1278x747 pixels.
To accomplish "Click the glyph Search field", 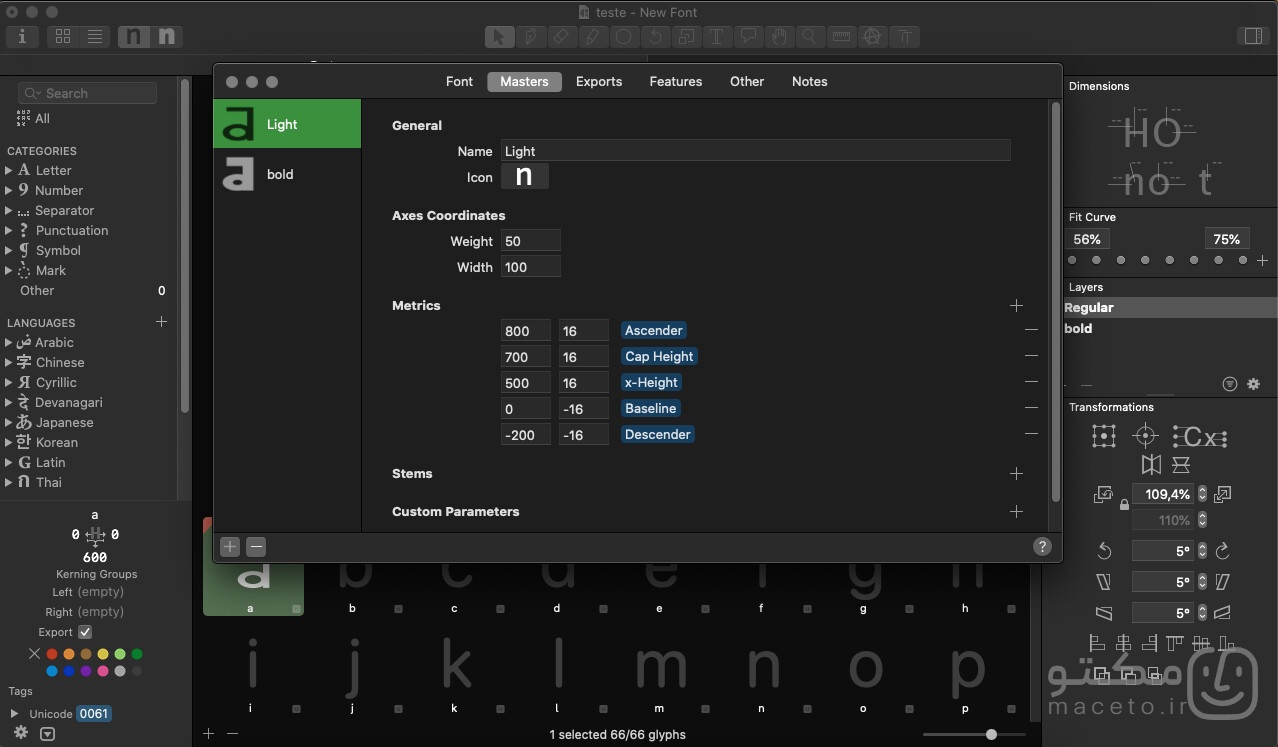I will point(88,93).
